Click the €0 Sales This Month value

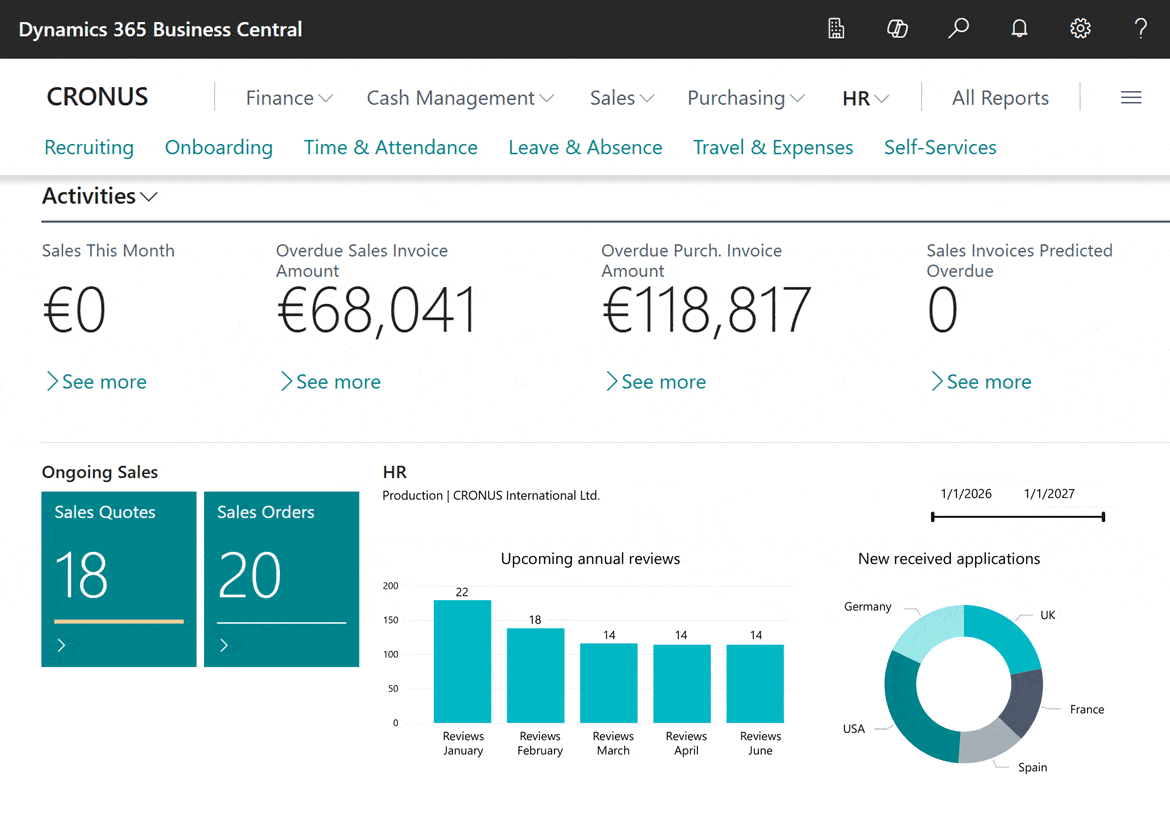(x=75, y=310)
